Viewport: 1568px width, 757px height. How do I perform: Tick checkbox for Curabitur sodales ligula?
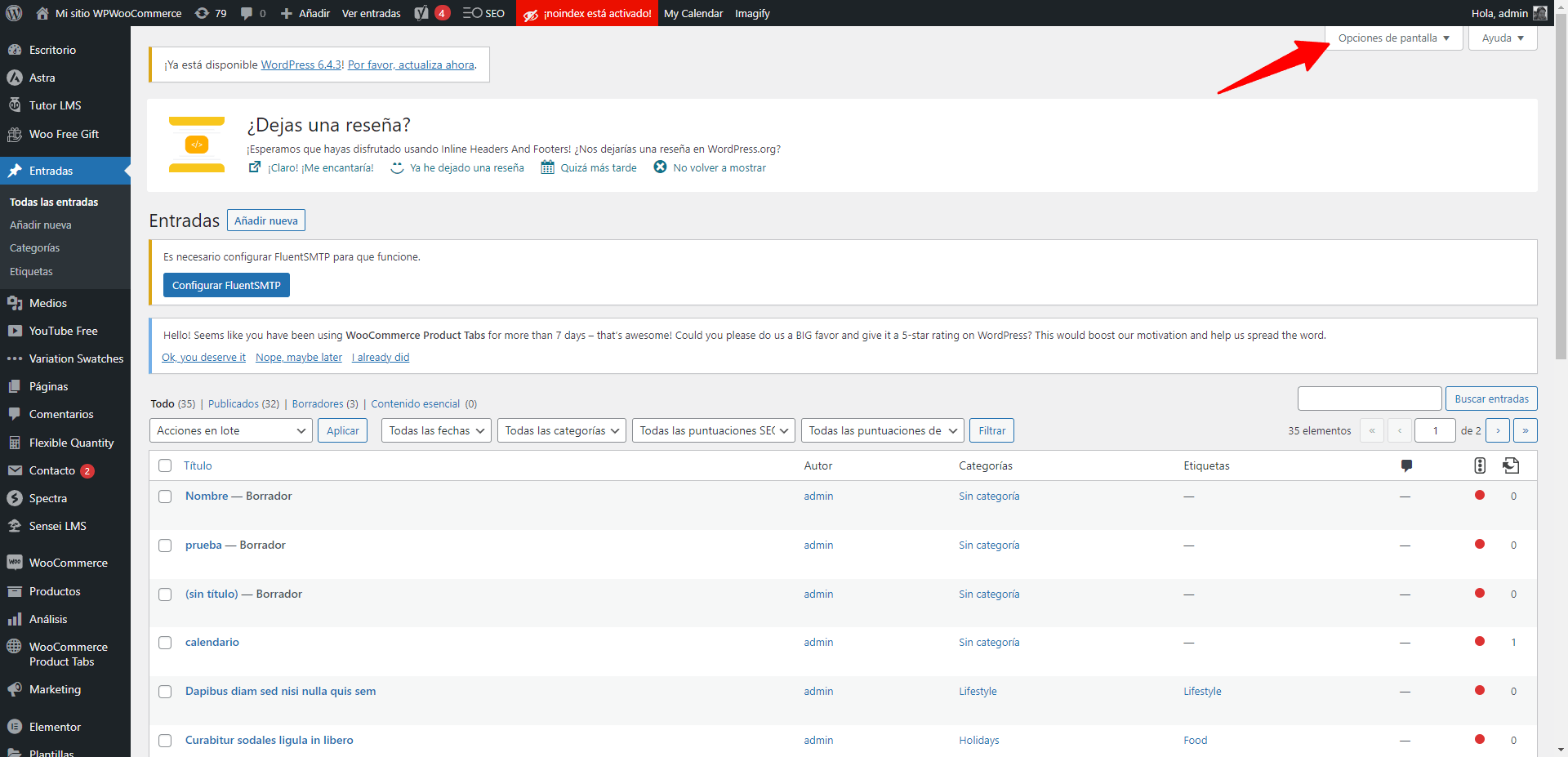[165, 741]
